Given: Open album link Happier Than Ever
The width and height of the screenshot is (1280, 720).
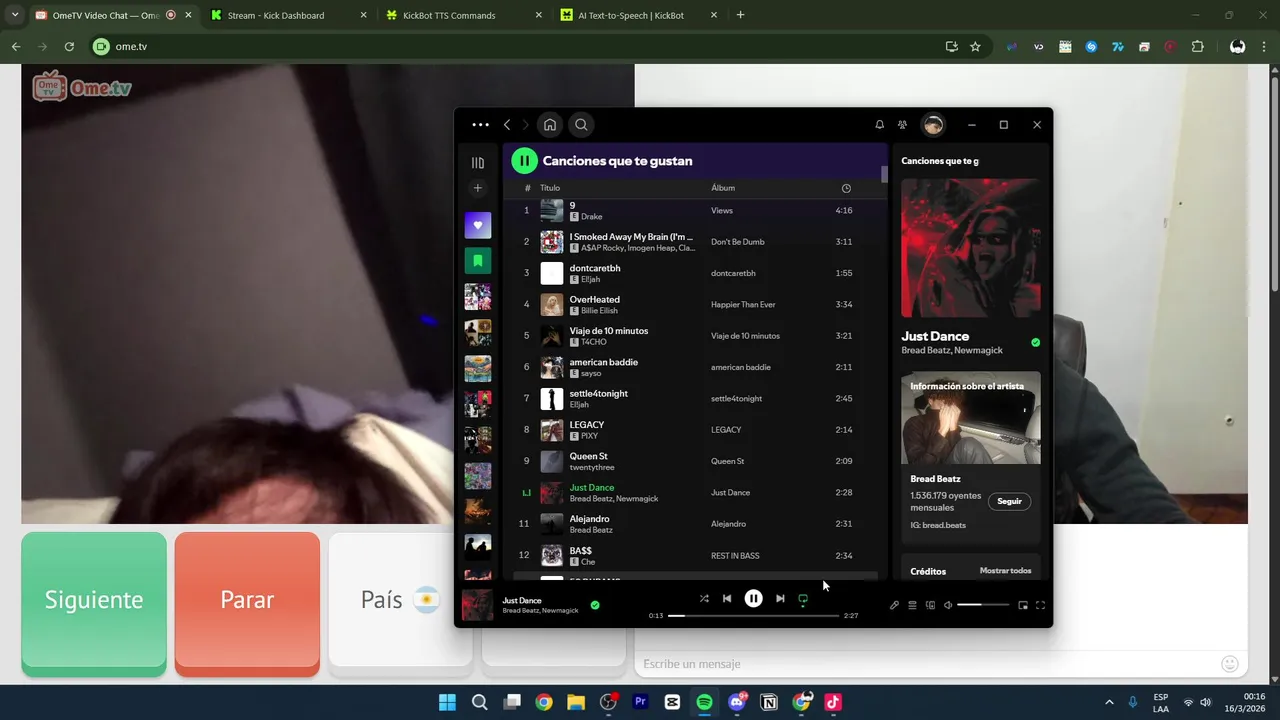Looking at the screenshot, I should (743, 304).
